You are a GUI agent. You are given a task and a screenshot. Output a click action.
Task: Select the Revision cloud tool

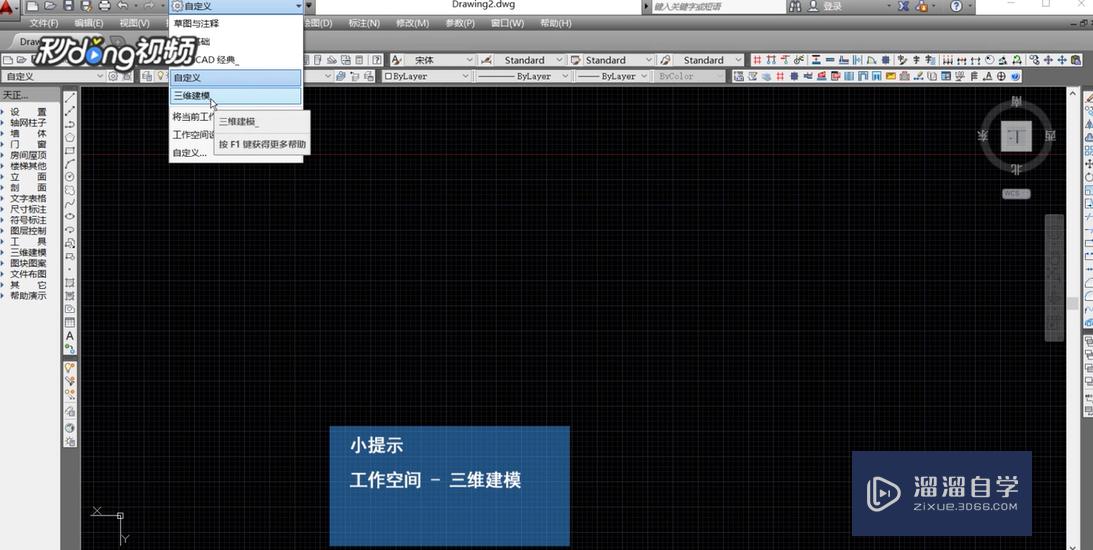click(x=70, y=190)
